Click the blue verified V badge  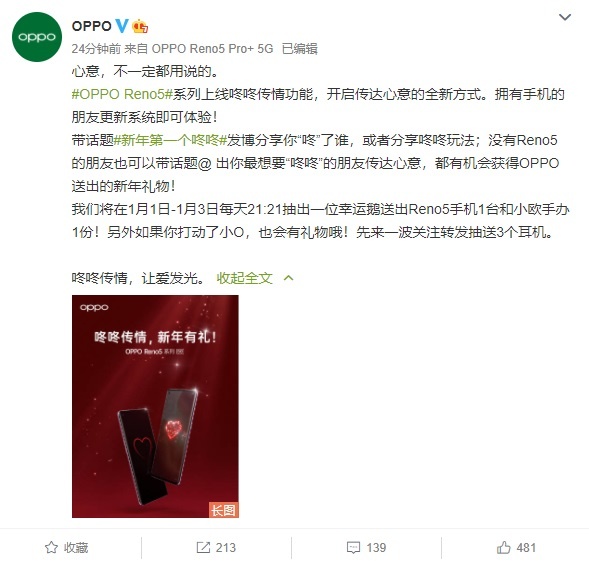point(122,26)
